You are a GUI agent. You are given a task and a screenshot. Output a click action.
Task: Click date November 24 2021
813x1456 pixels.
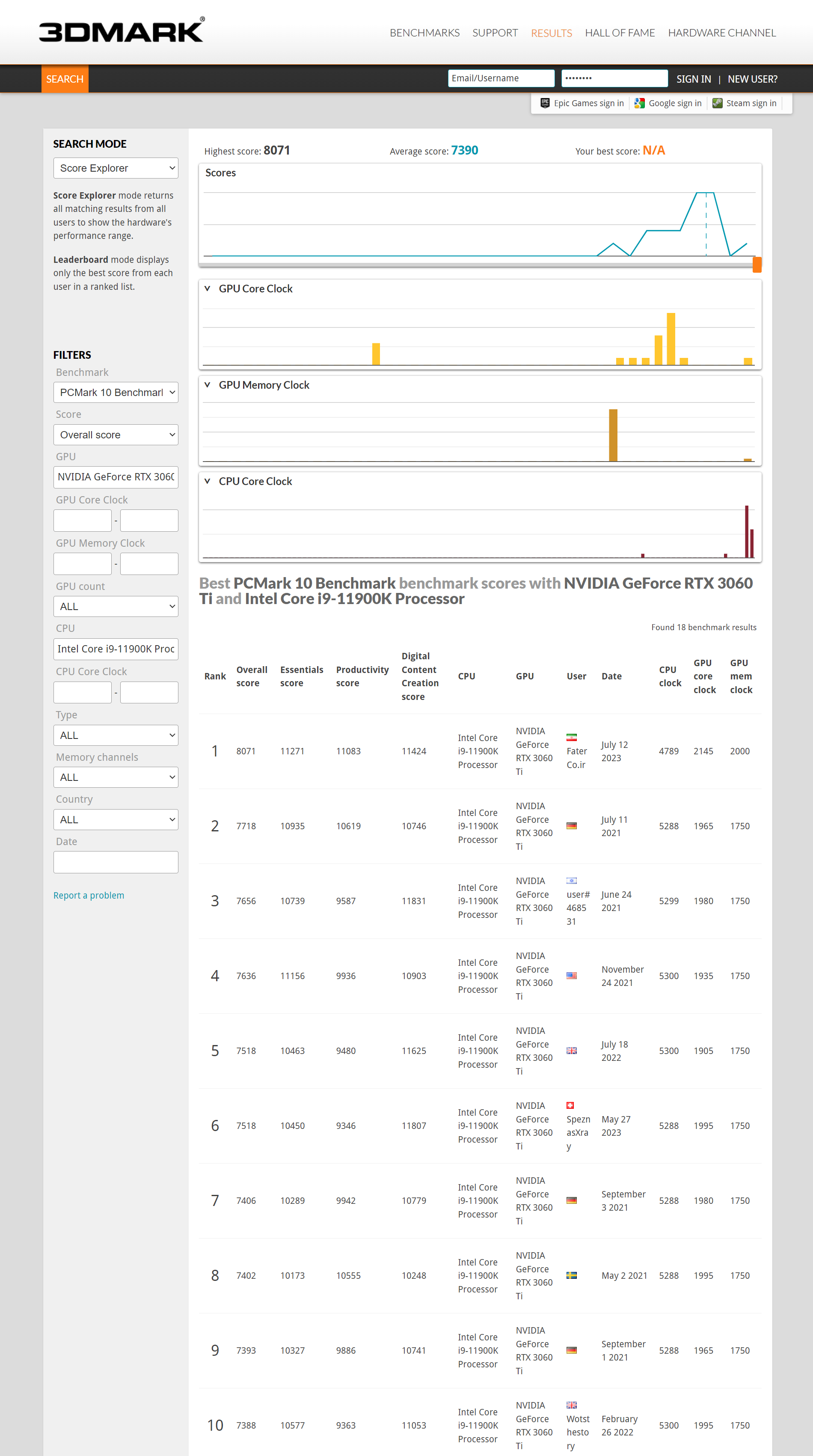pyautogui.click(x=622, y=976)
